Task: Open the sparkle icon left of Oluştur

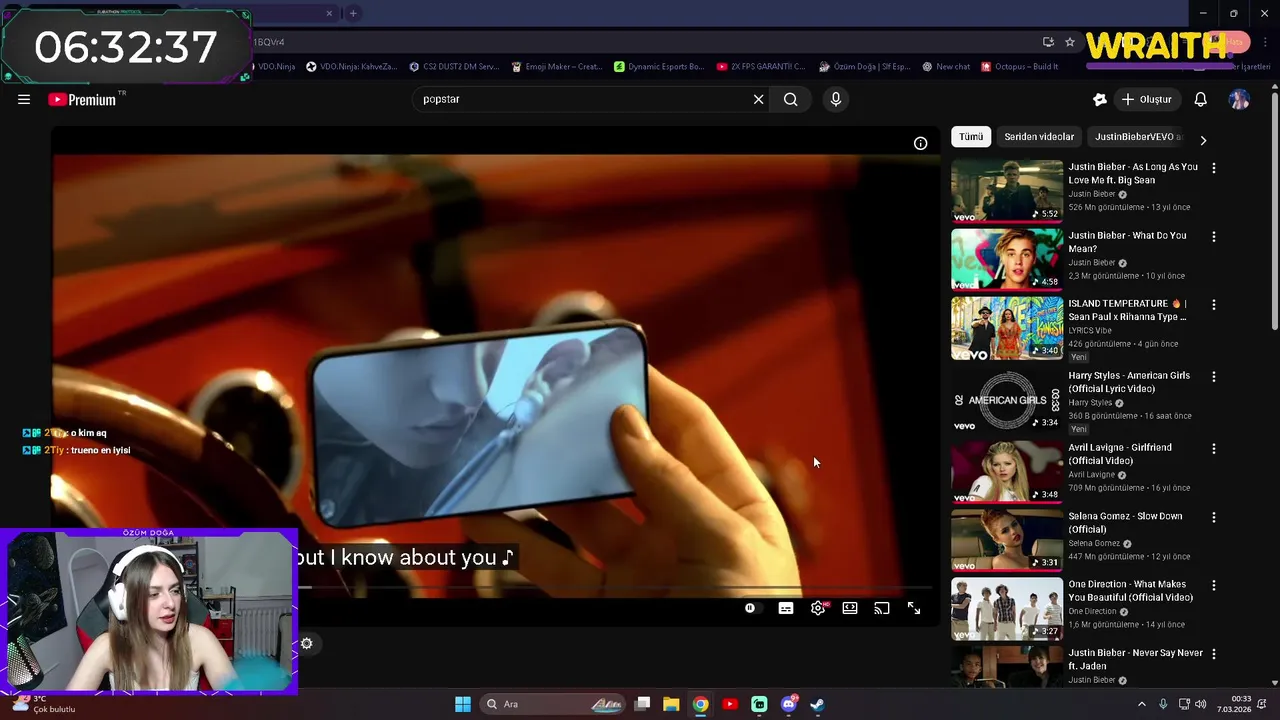Action: point(1100,99)
